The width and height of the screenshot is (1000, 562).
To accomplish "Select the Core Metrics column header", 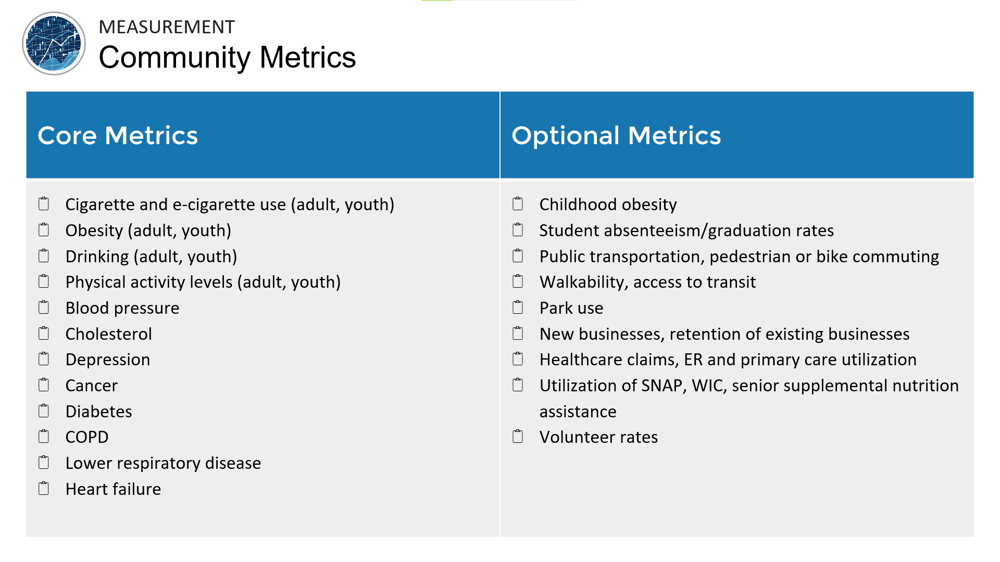I will [118, 136].
